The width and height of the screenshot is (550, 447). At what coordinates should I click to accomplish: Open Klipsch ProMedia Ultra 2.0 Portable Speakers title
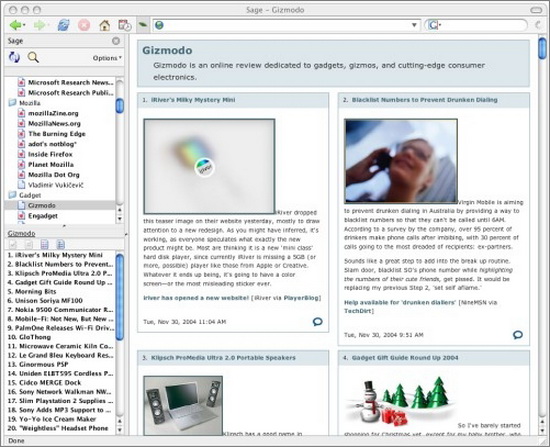[x=223, y=358]
